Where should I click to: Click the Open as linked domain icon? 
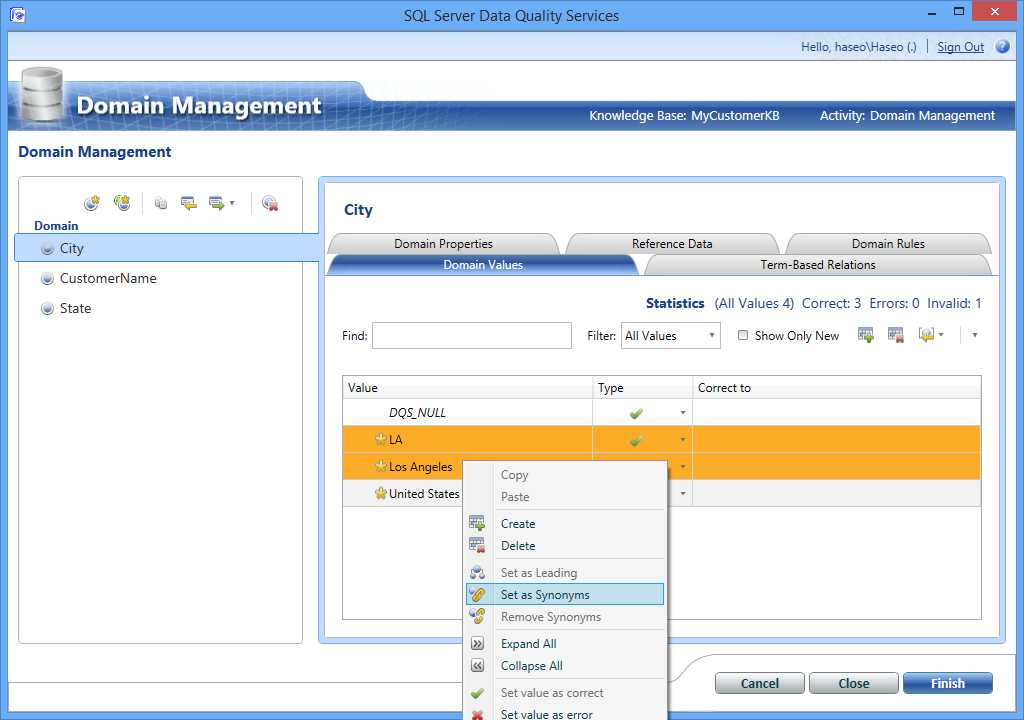point(189,204)
